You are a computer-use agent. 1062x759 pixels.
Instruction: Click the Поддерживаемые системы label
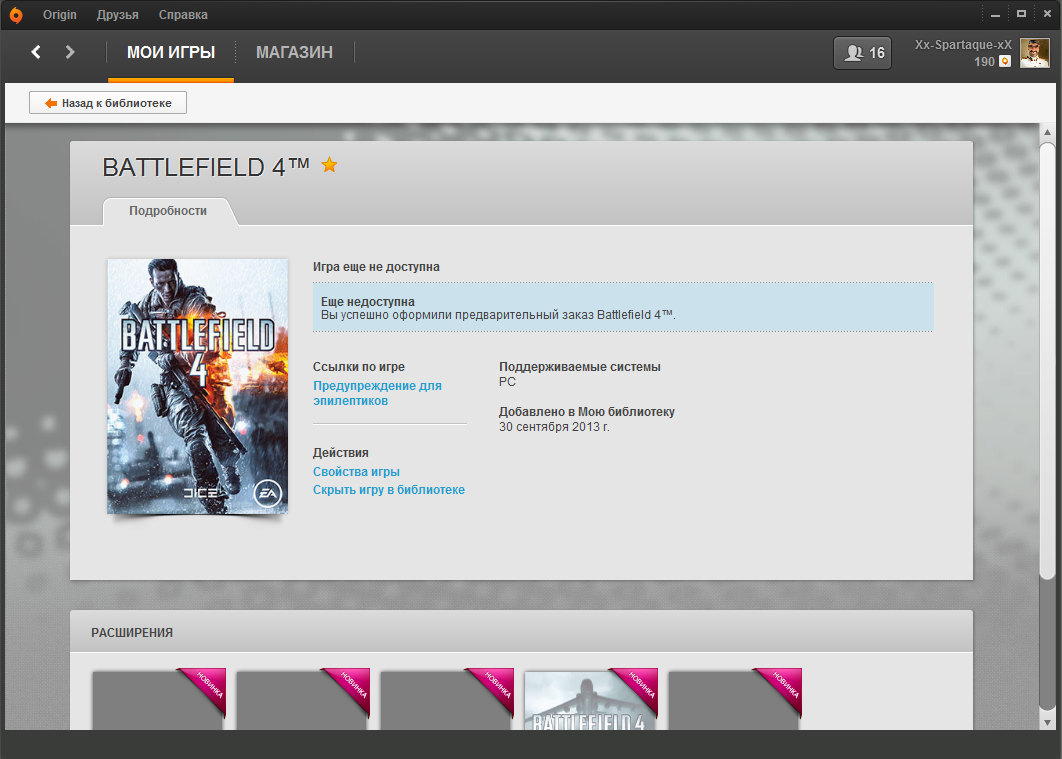[580, 367]
